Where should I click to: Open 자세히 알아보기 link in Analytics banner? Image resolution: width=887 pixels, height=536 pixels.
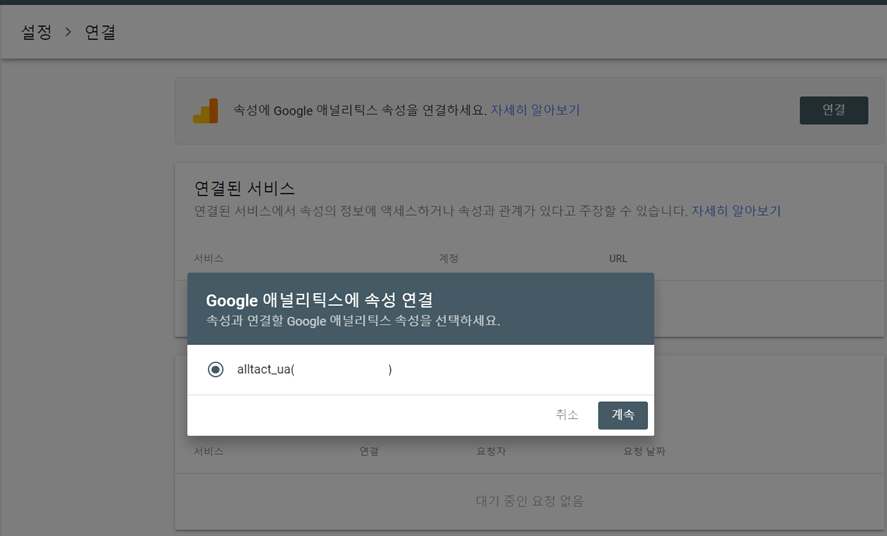point(535,110)
